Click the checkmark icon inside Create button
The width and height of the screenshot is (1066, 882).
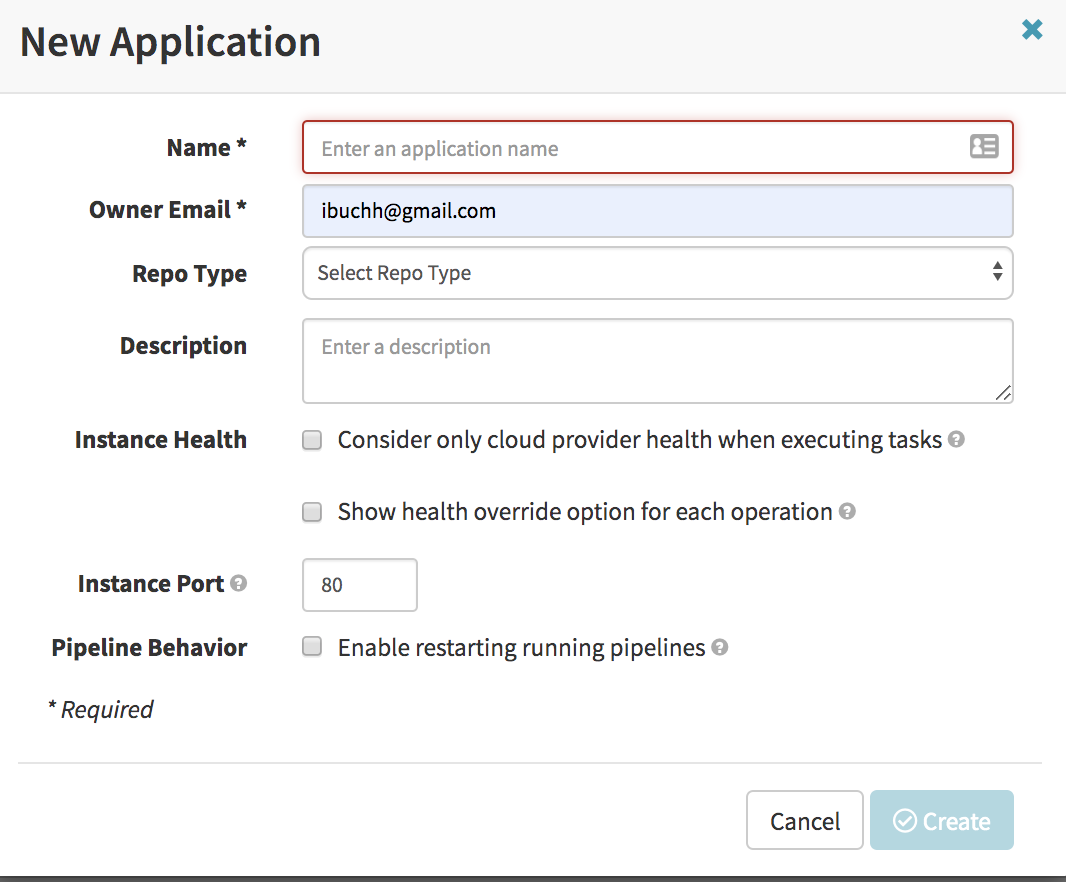[x=905, y=820]
